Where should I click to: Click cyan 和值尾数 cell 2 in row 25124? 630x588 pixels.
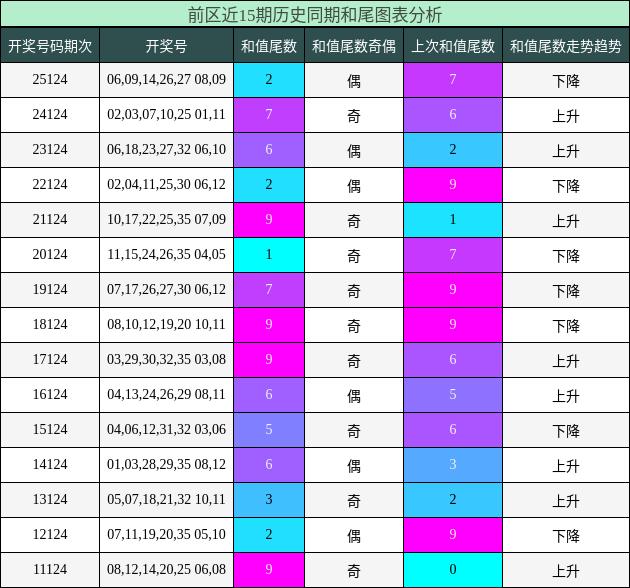[269, 80]
